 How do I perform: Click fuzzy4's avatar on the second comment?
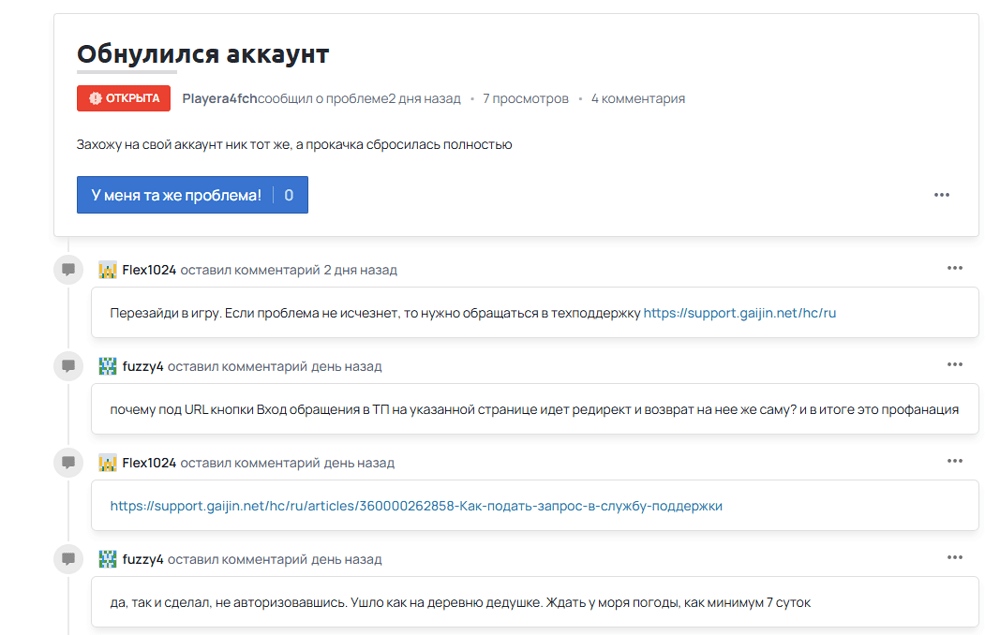click(x=108, y=367)
